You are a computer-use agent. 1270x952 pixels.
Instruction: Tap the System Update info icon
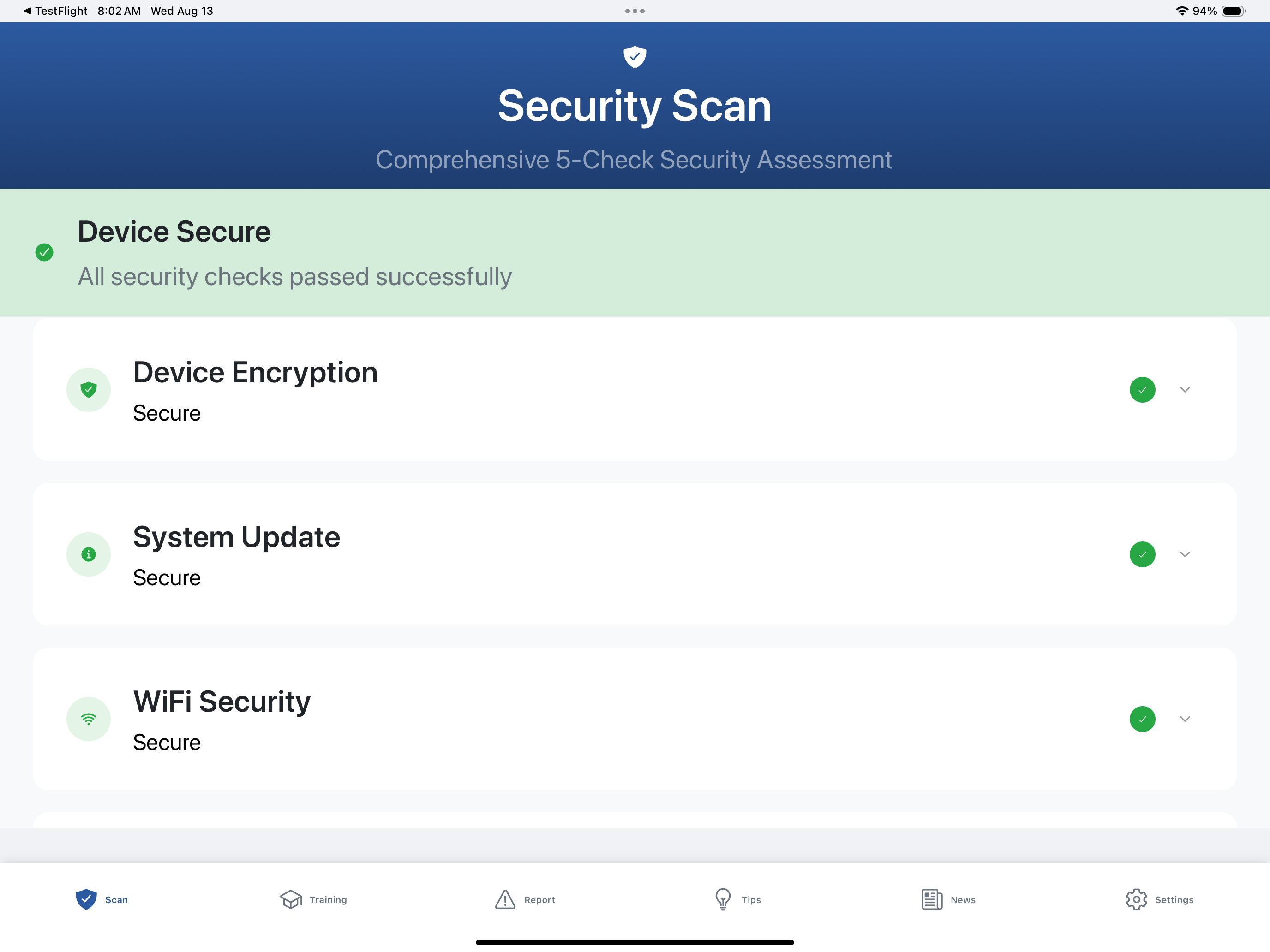pos(89,554)
